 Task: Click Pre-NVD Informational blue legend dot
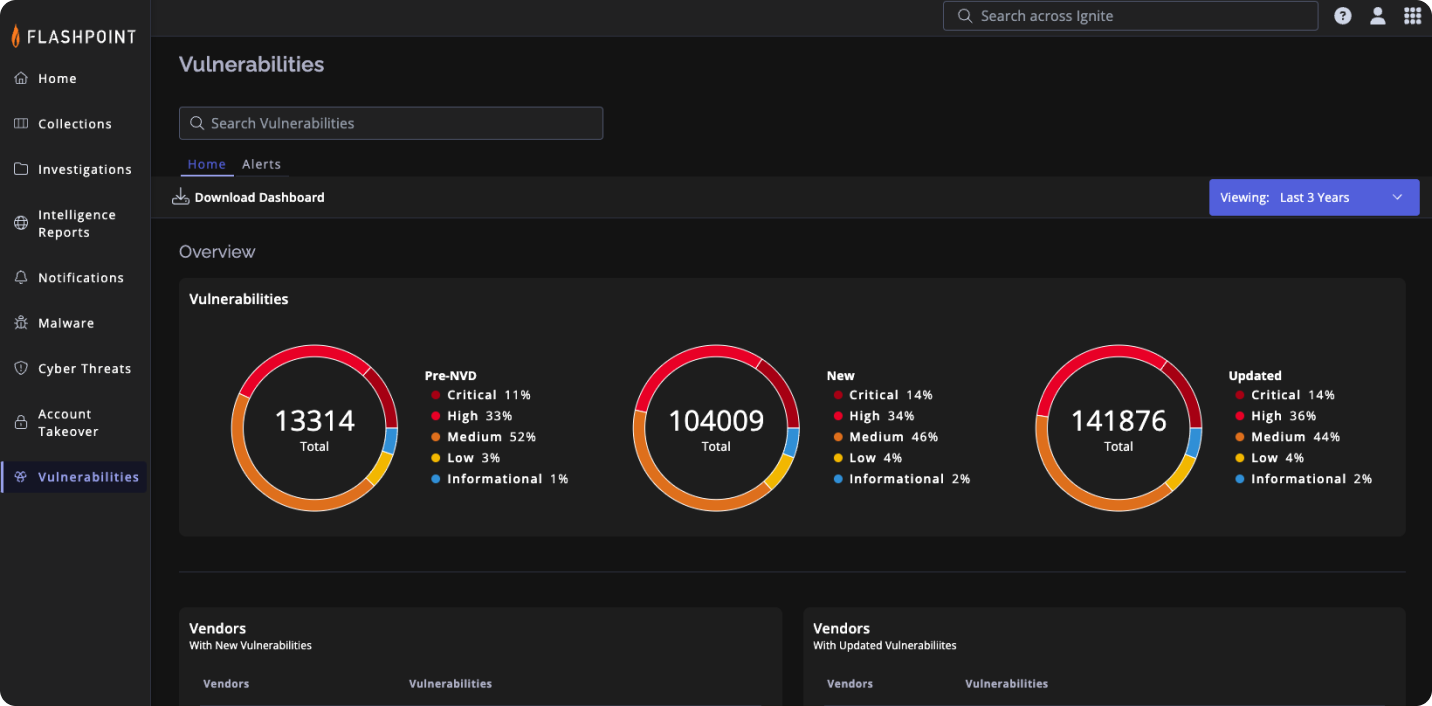click(x=436, y=479)
